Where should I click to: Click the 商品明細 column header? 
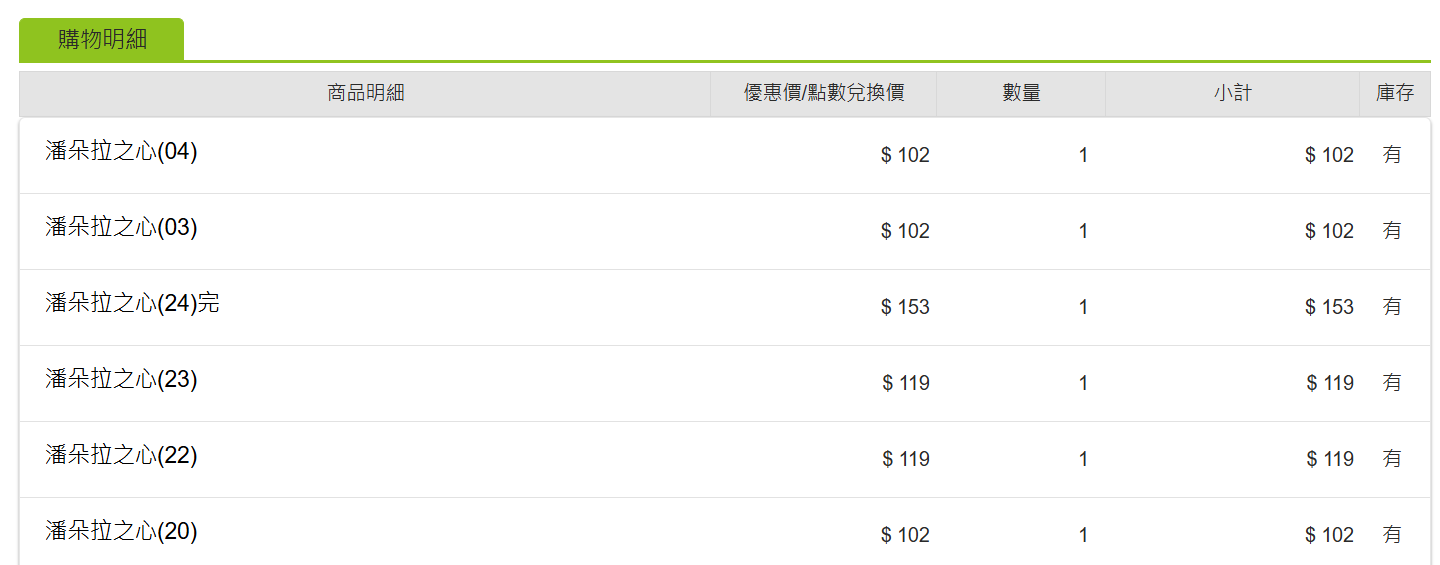pos(365,94)
